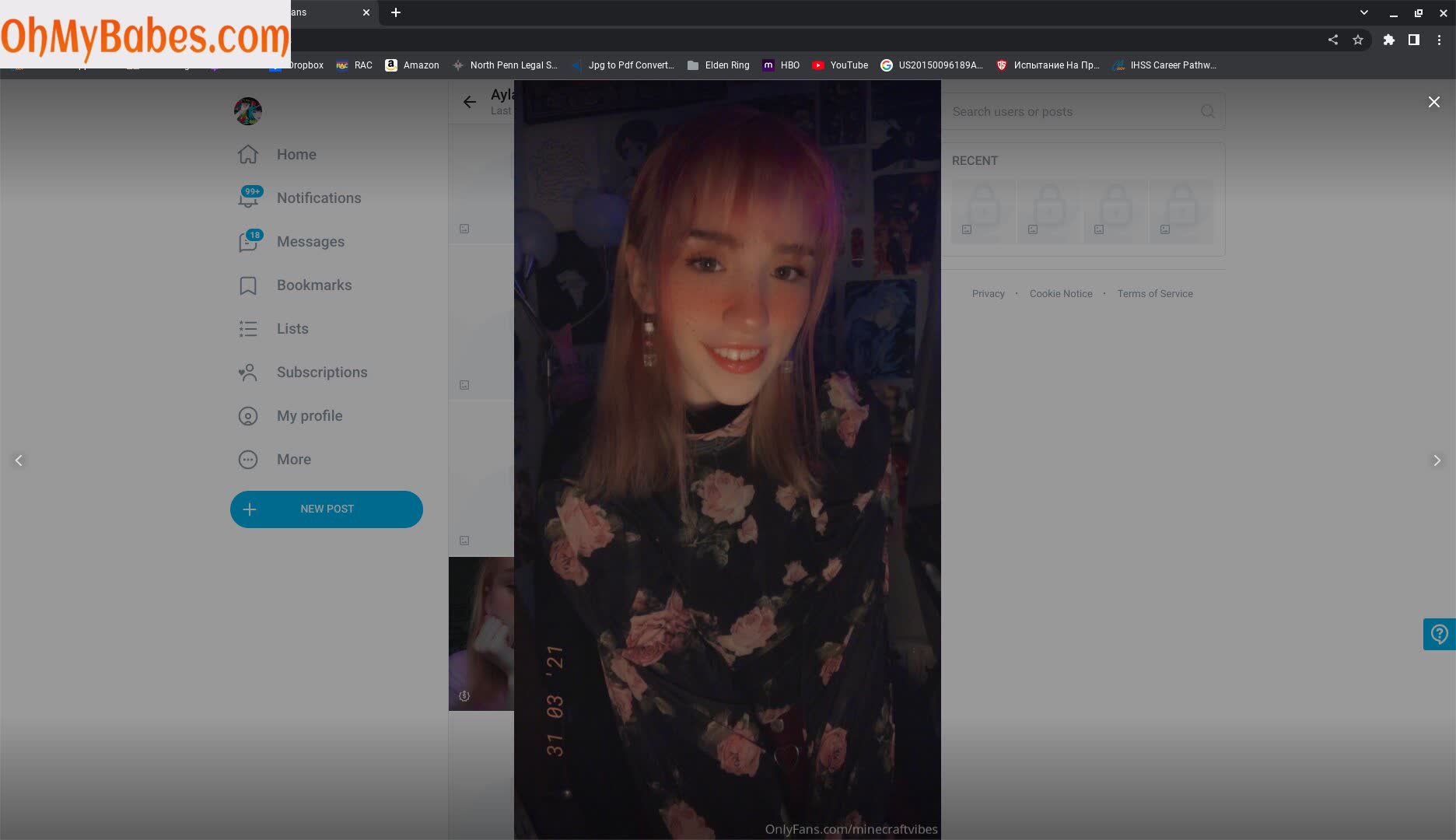Click the back arrow beside profile name

click(469, 102)
